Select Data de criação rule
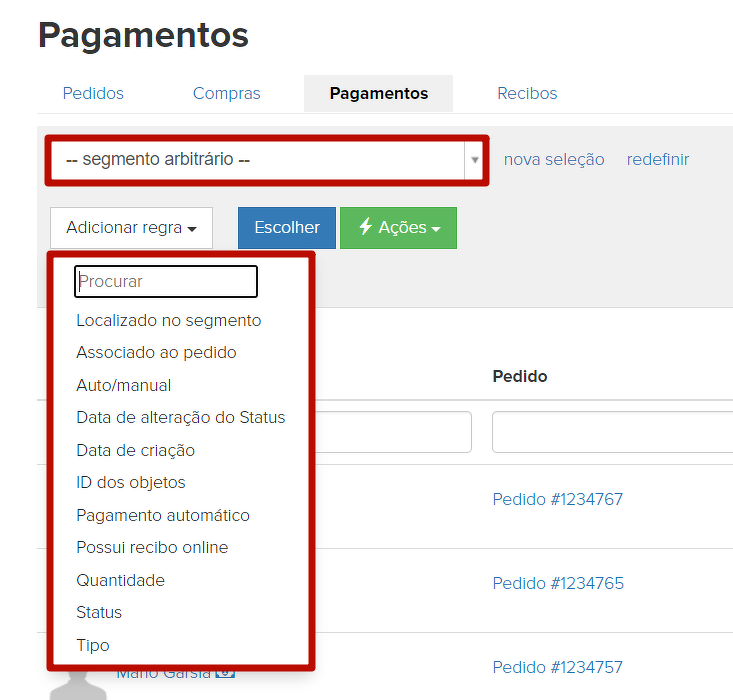The width and height of the screenshot is (733, 700). pos(135,450)
